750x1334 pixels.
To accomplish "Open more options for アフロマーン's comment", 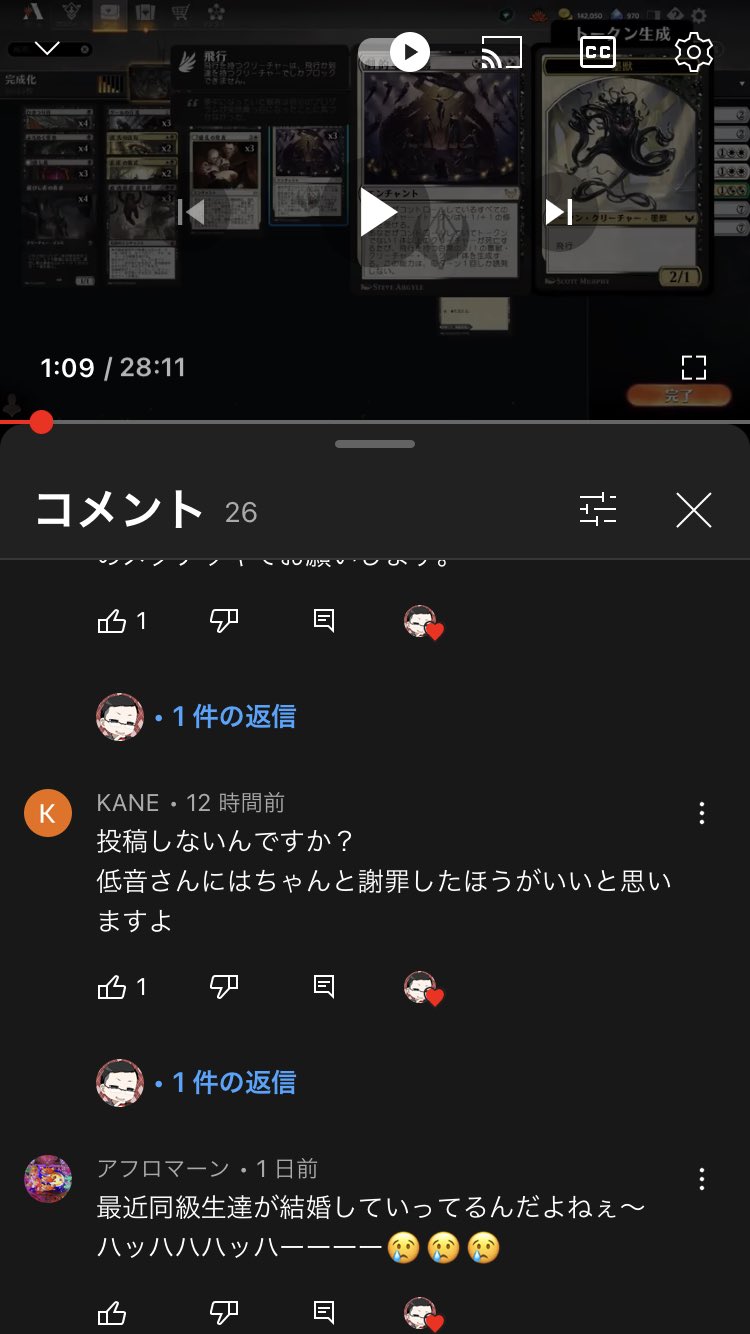I will [x=702, y=1179].
